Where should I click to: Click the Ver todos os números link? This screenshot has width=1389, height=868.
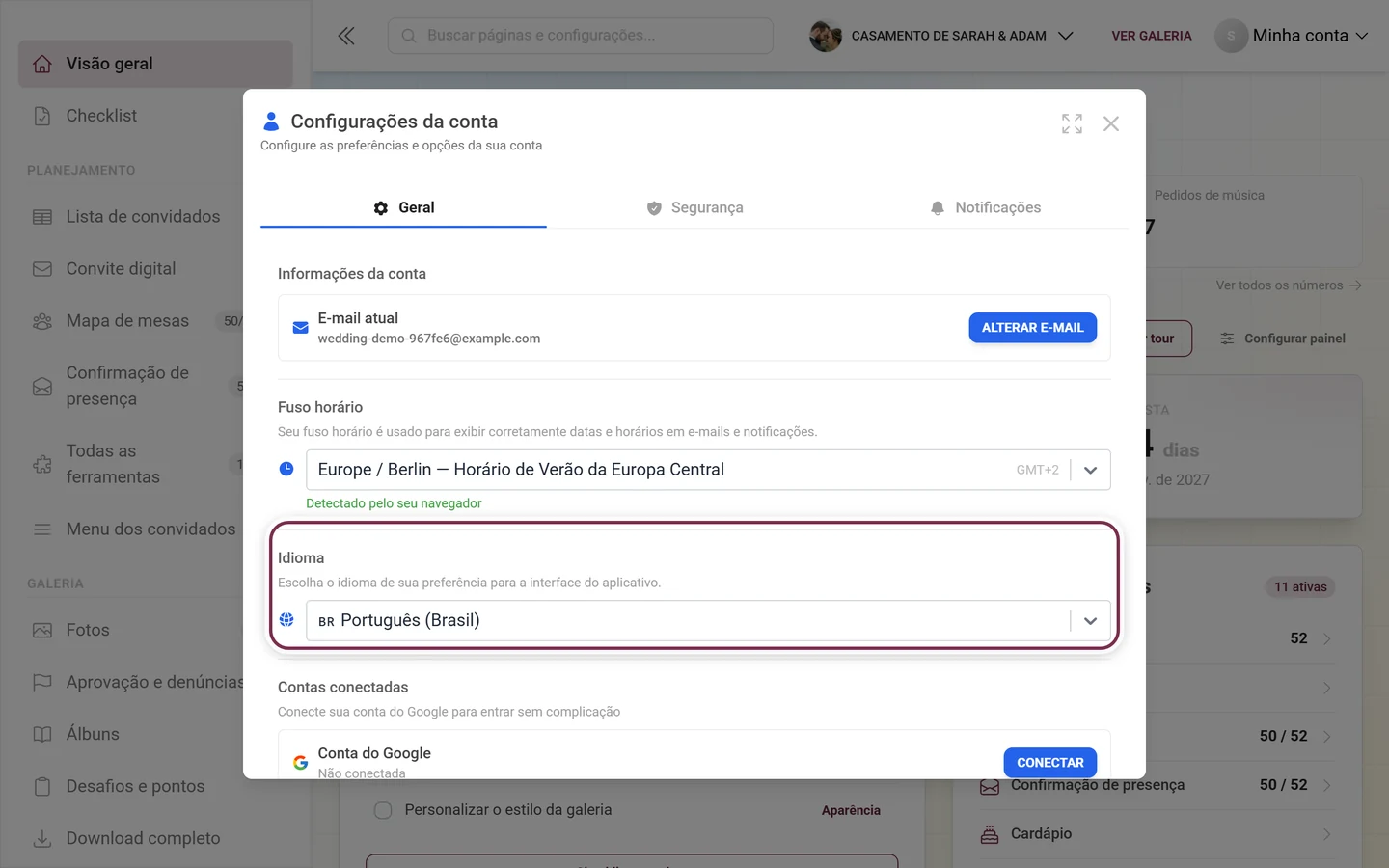click(1289, 285)
